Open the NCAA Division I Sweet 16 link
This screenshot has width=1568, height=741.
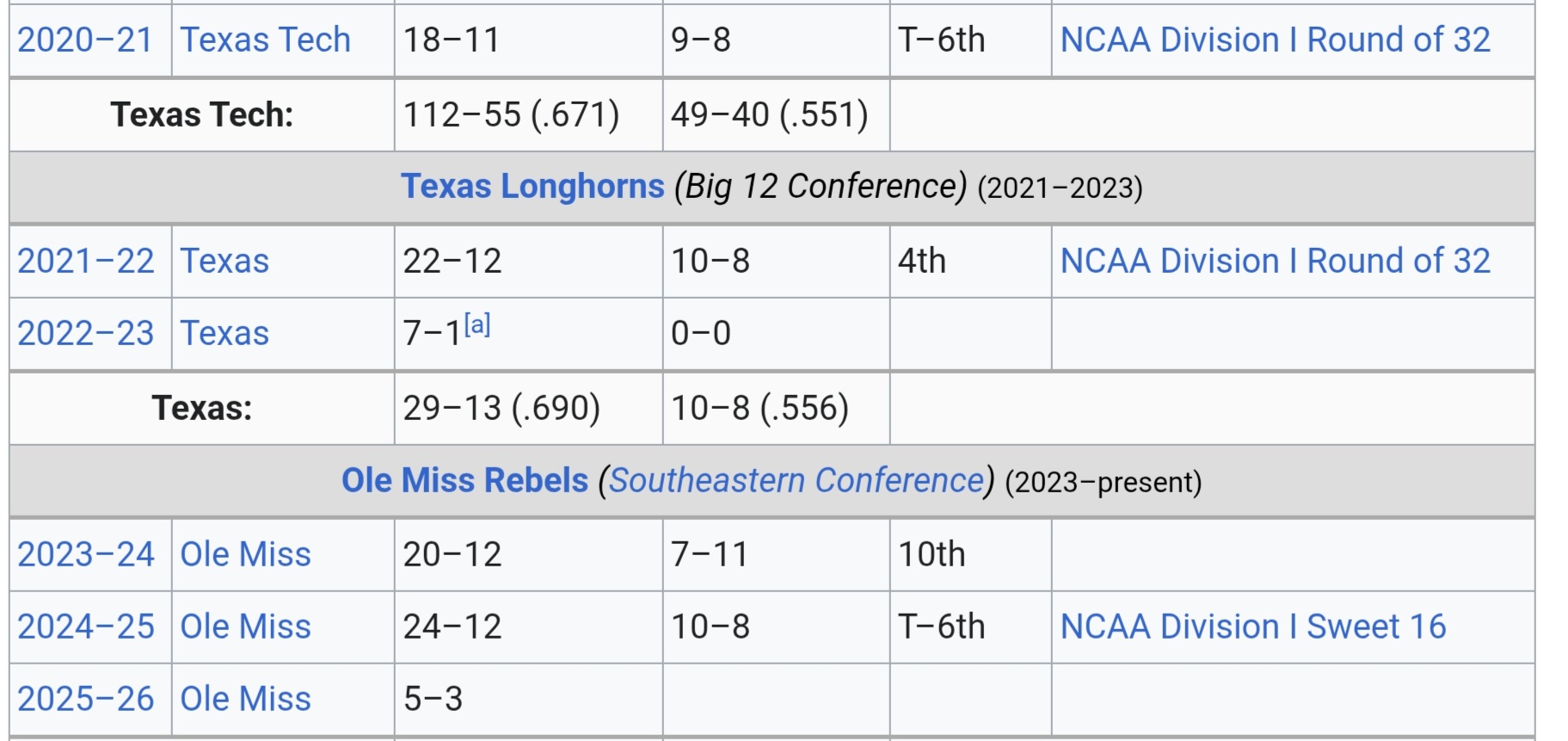tap(1252, 627)
